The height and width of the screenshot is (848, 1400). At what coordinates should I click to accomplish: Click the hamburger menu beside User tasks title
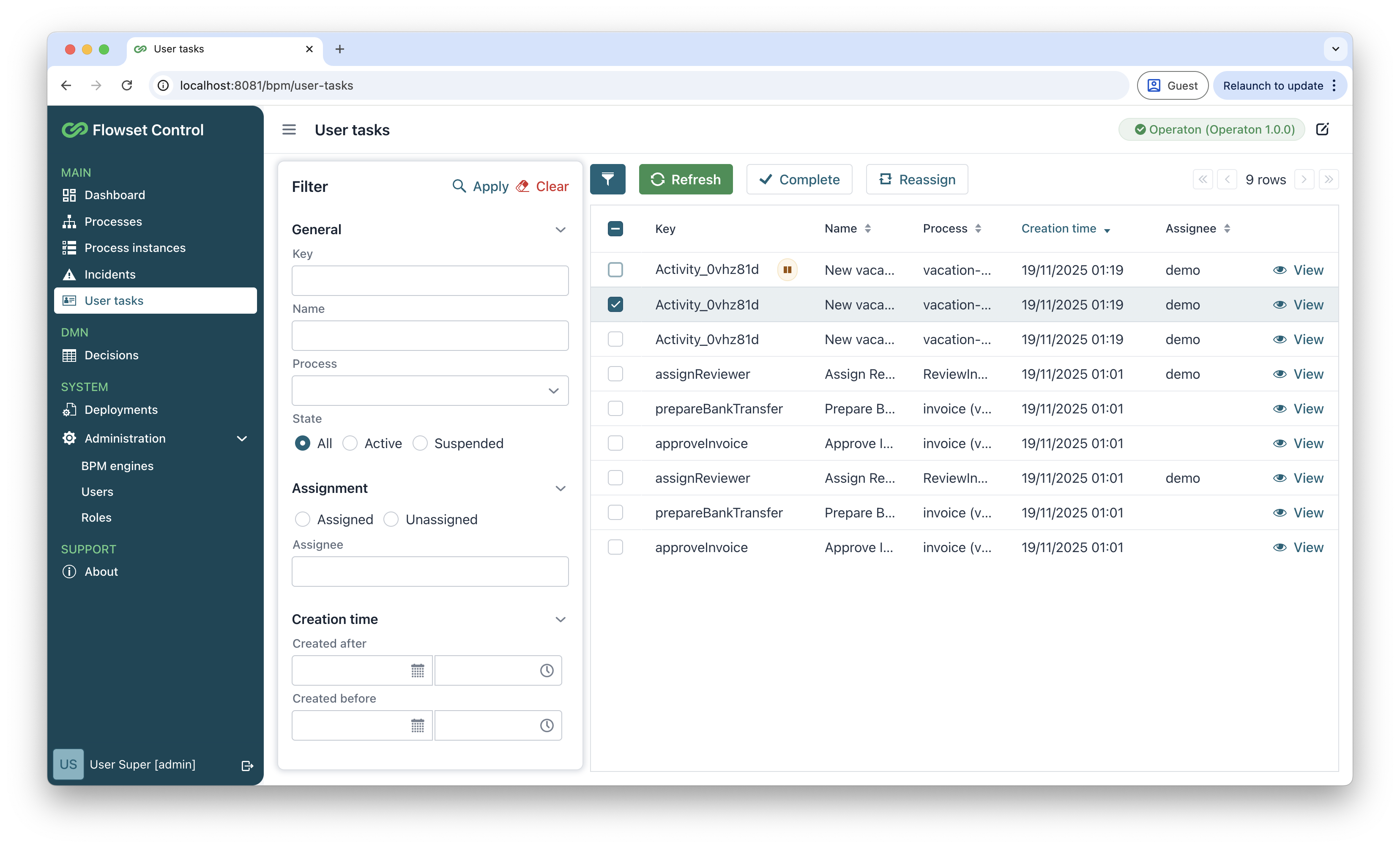tap(289, 129)
